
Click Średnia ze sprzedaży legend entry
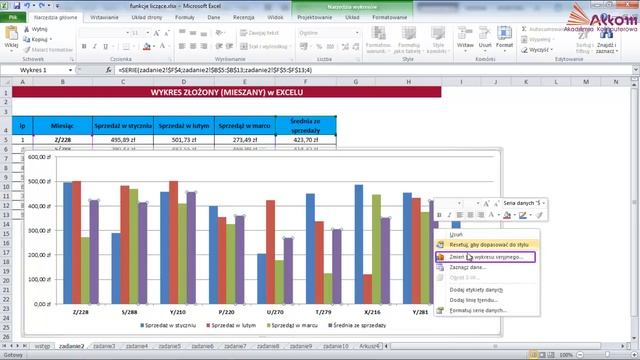pyautogui.click(x=357, y=325)
